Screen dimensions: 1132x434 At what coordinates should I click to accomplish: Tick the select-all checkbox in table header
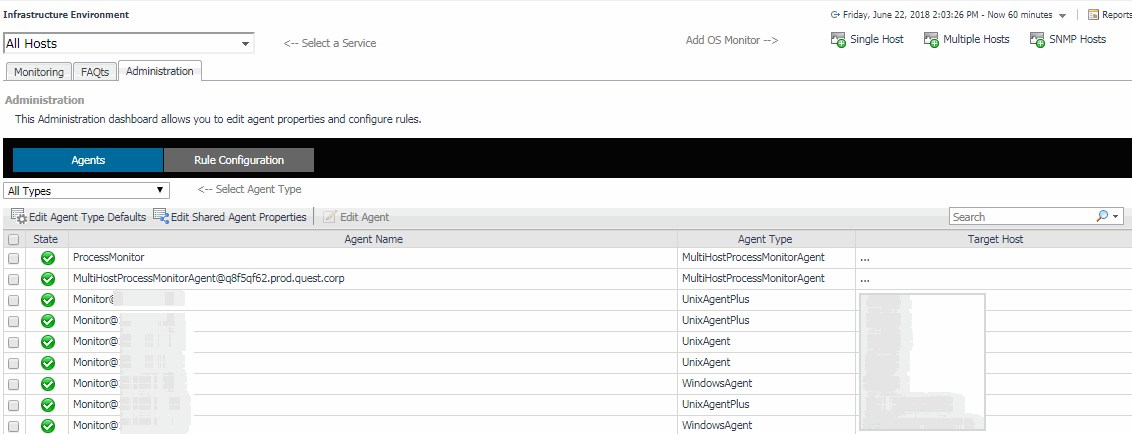(x=13, y=240)
